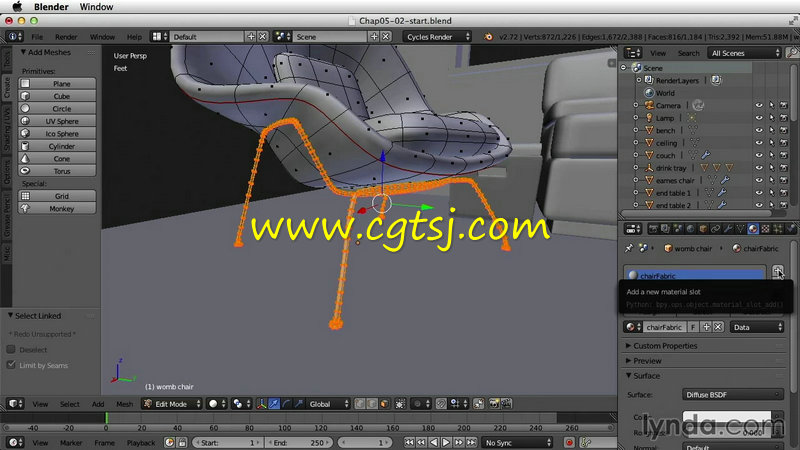Hide the ceiling object with eye icon
The width and height of the screenshot is (800, 450).
click(759, 142)
